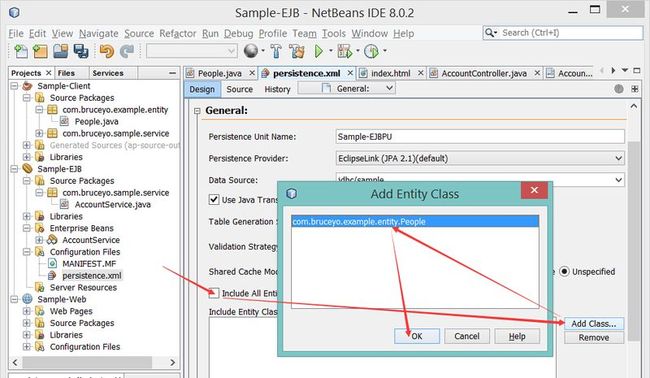Expand the Web Pages node
Viewport: 650px width, 378px height.
(27, 311)
